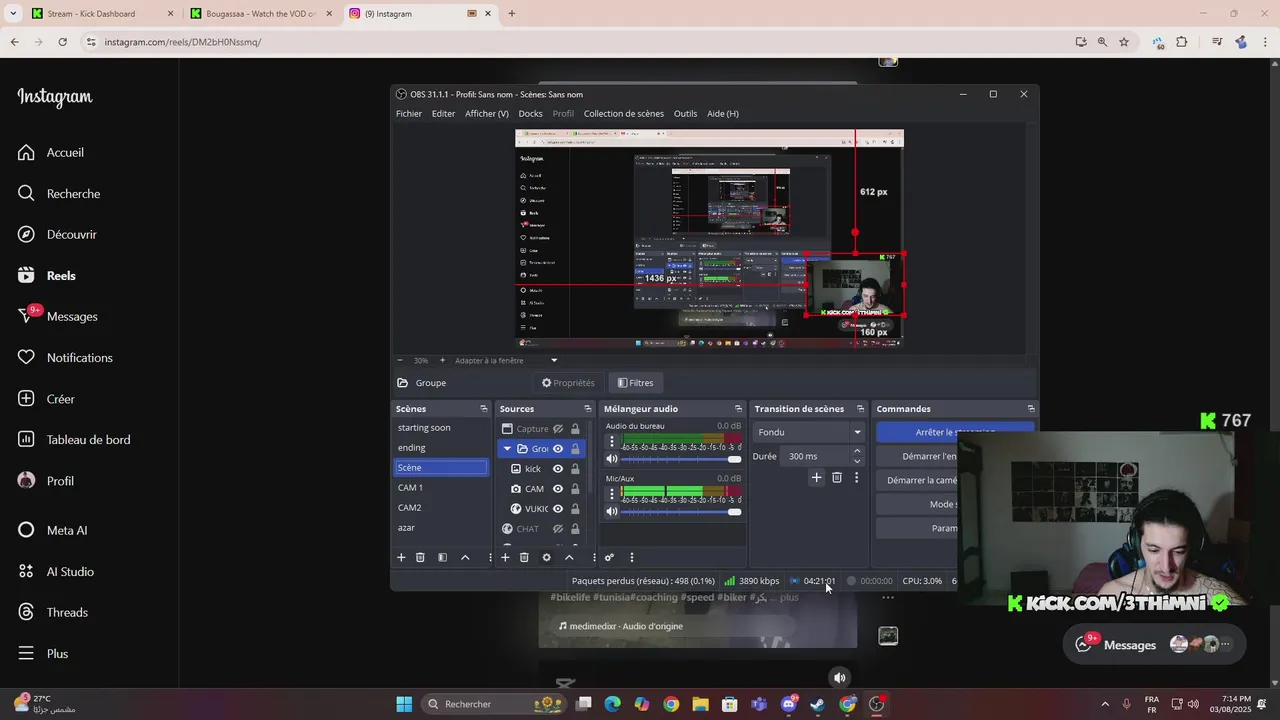Move the selected source up
This screenshot has width=1280, height=720.
[x=569, y=557]
